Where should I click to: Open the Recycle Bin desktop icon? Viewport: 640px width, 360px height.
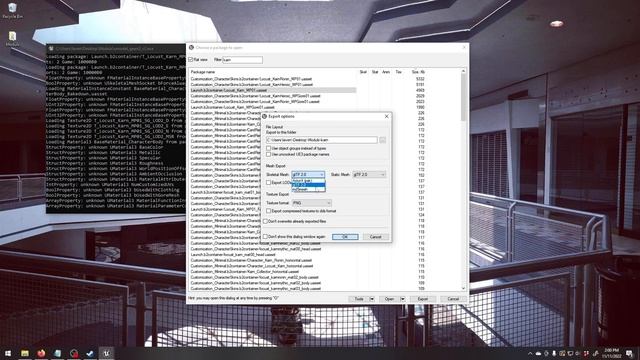tap(12, 11)
